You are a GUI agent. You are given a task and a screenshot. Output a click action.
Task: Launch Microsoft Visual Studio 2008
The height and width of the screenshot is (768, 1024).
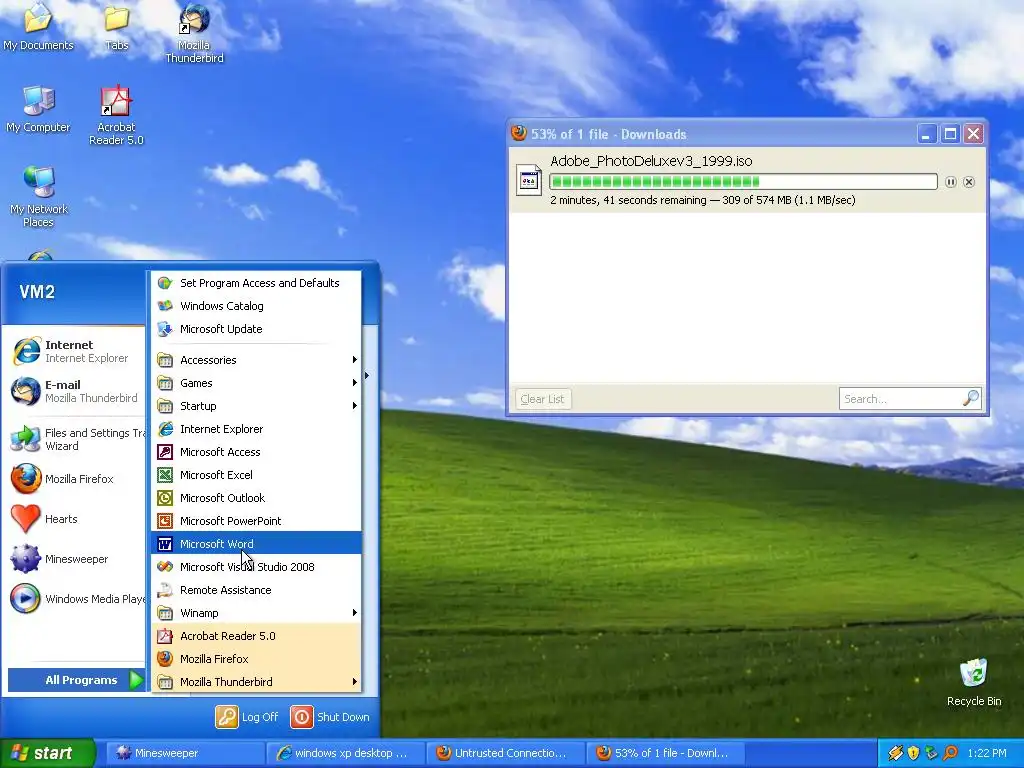tap(256, 567)
